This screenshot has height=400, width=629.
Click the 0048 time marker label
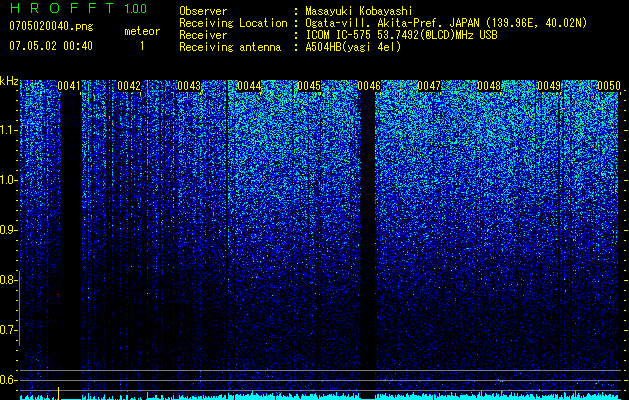coord(489,86)
